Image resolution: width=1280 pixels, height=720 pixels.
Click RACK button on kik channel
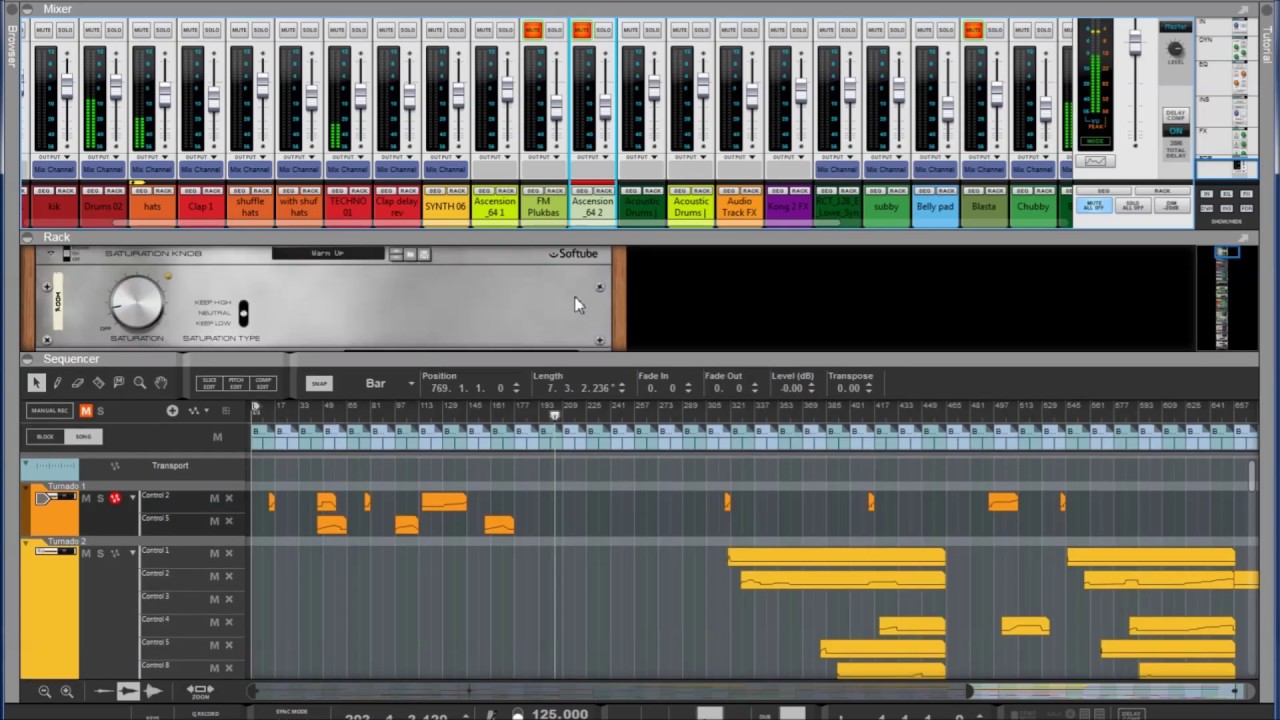pos(65,190)
